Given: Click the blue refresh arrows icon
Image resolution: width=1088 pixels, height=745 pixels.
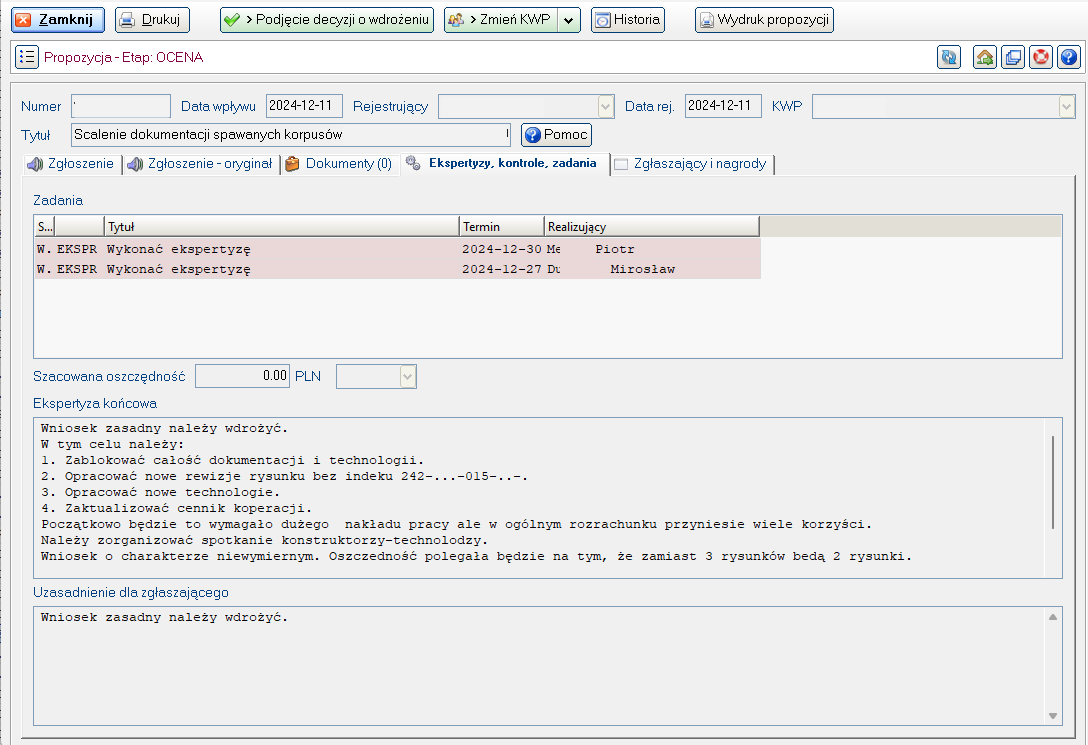Looking at the screenshot, I should [949, 57].
